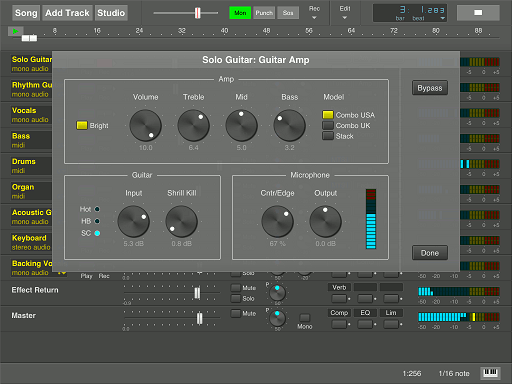Select the Combo USA amp model
The height and width of the screenshot is (384, 512).
pos(328,115)
